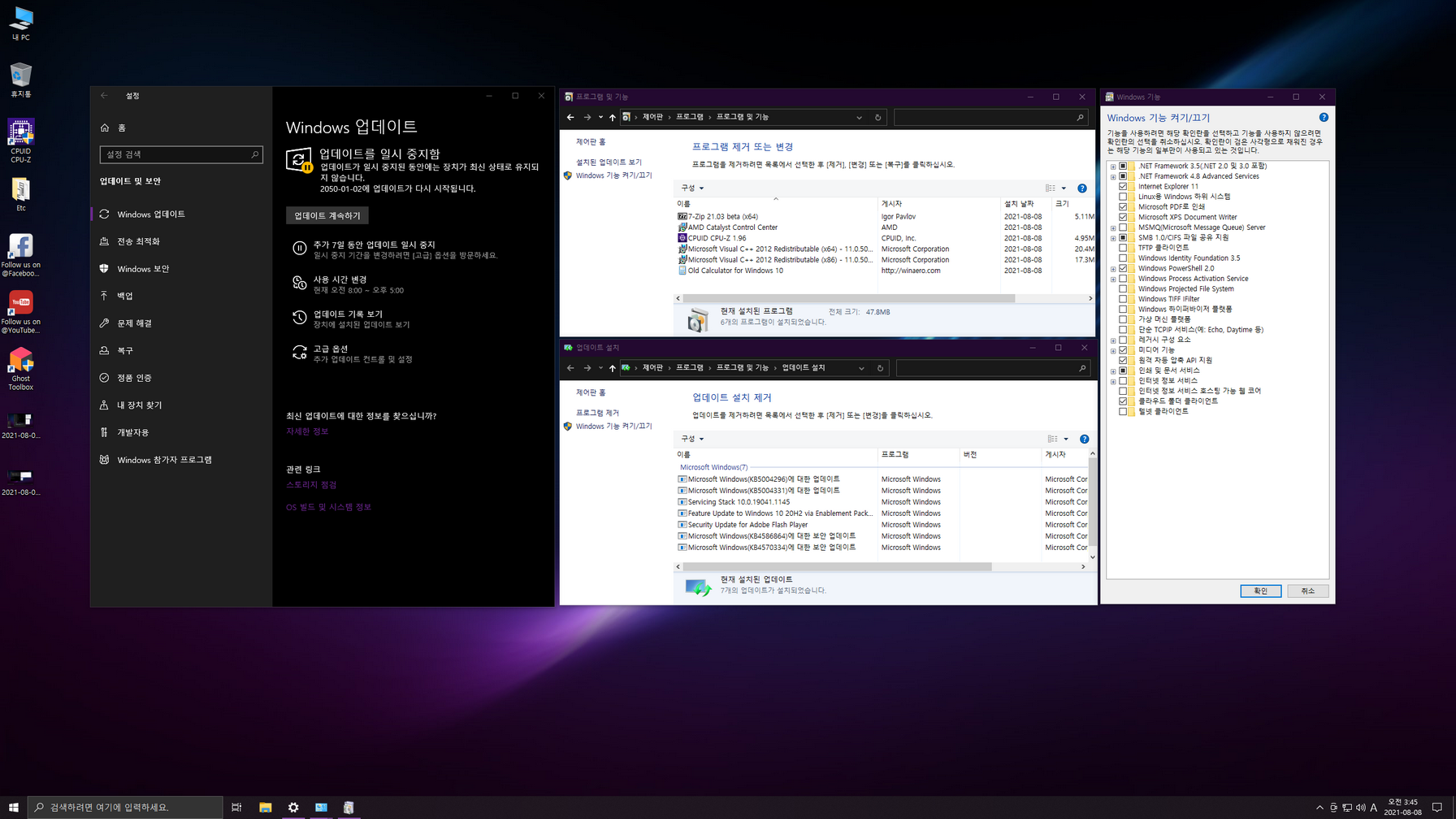Open the Follow us on YouTube shortcut
The height and width of the screenshot is (819, 1456).
(x=21, y=312)
